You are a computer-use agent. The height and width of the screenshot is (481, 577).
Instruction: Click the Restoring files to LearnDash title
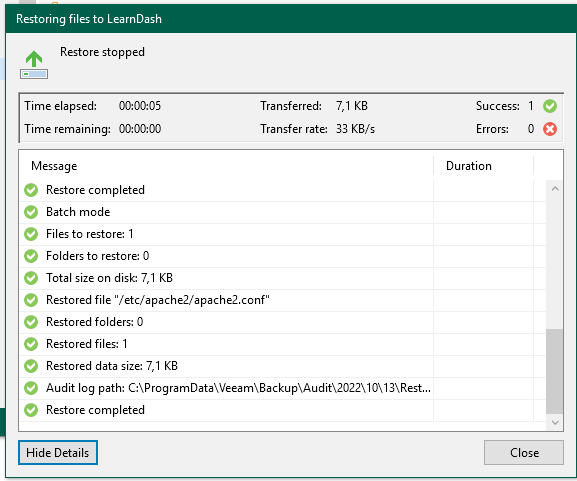[x=89, y=19]
